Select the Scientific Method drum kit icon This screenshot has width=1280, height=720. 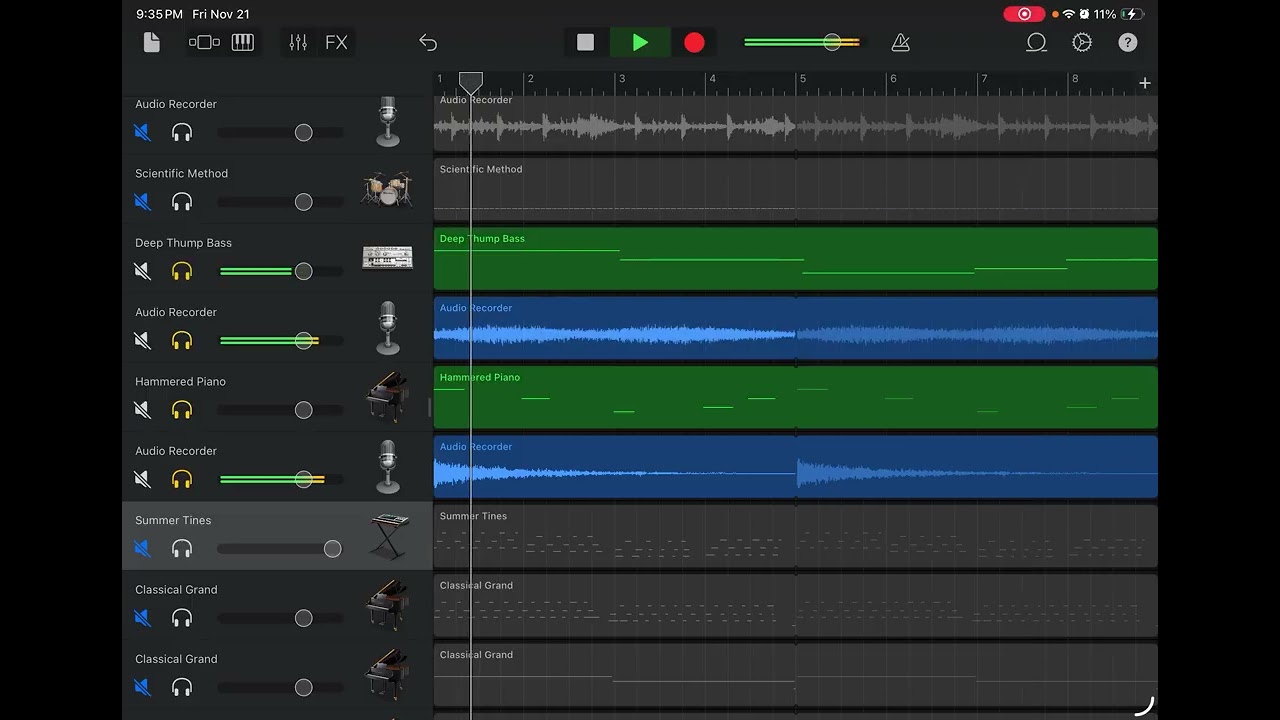click(387, 188)
